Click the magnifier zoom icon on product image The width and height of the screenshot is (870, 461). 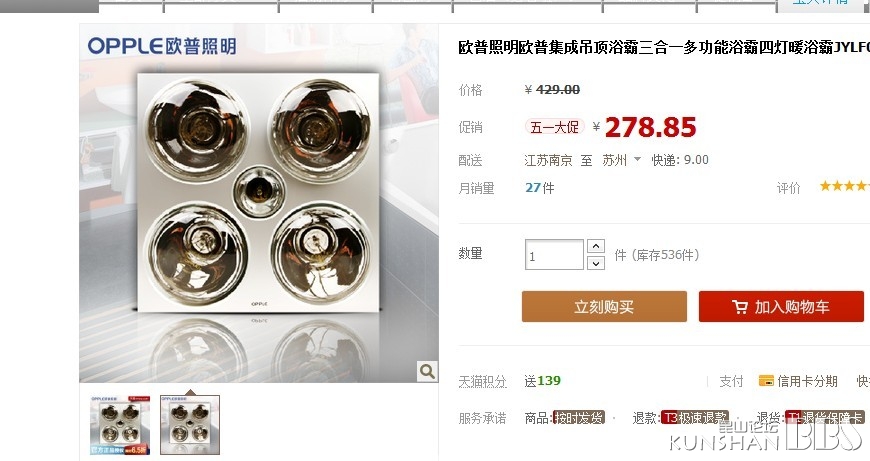point(427,371)
